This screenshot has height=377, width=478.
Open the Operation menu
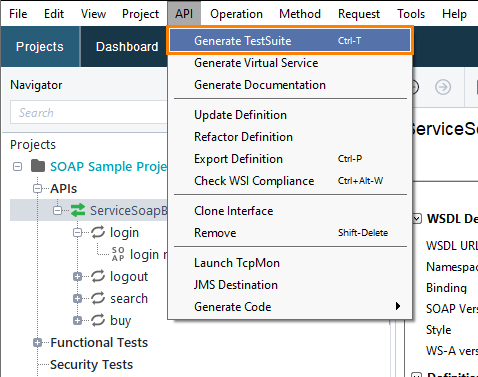pos(236,14)
